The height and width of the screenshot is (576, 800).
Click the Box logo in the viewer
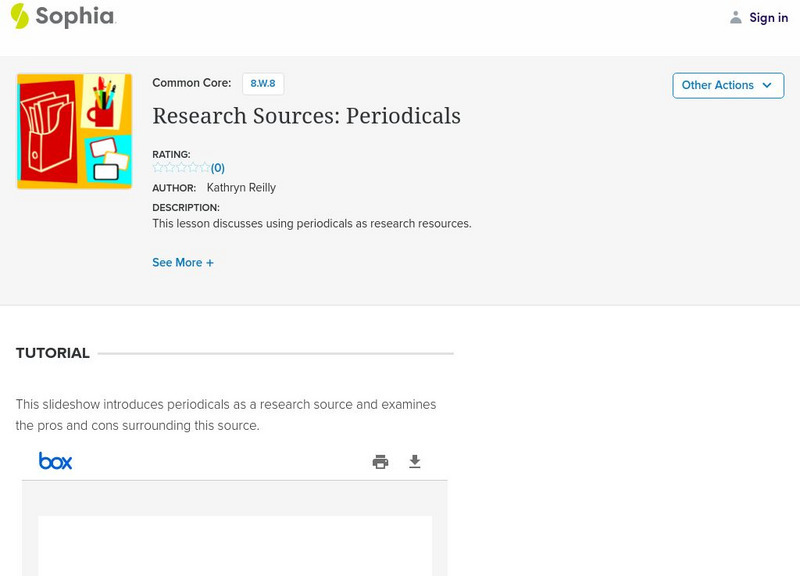pos(56,461)
